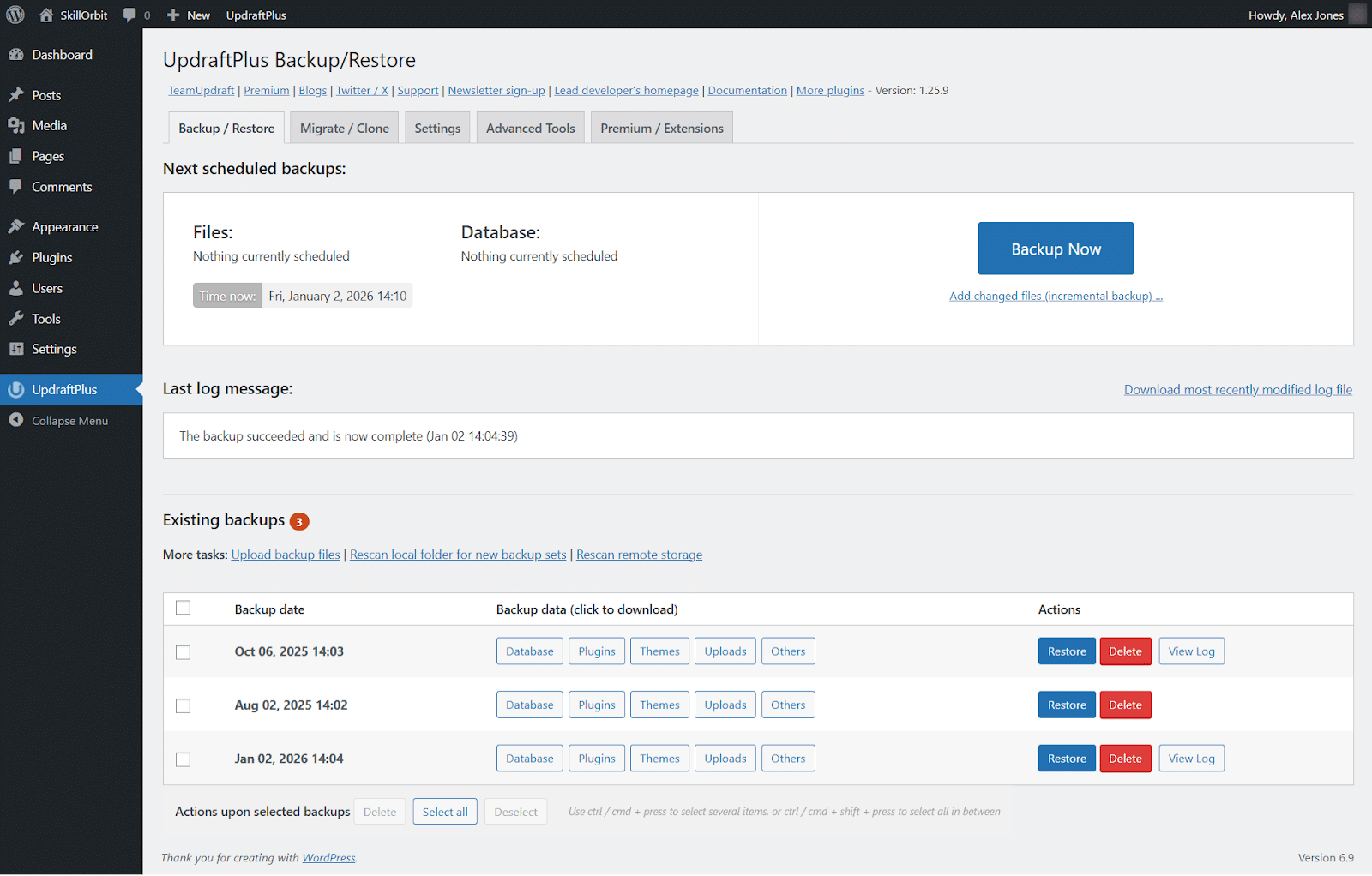Viewport: 1372px width, 876px height.
Task: Delete the Oct 06, 2025 backup
Action: pos(1125,651)
